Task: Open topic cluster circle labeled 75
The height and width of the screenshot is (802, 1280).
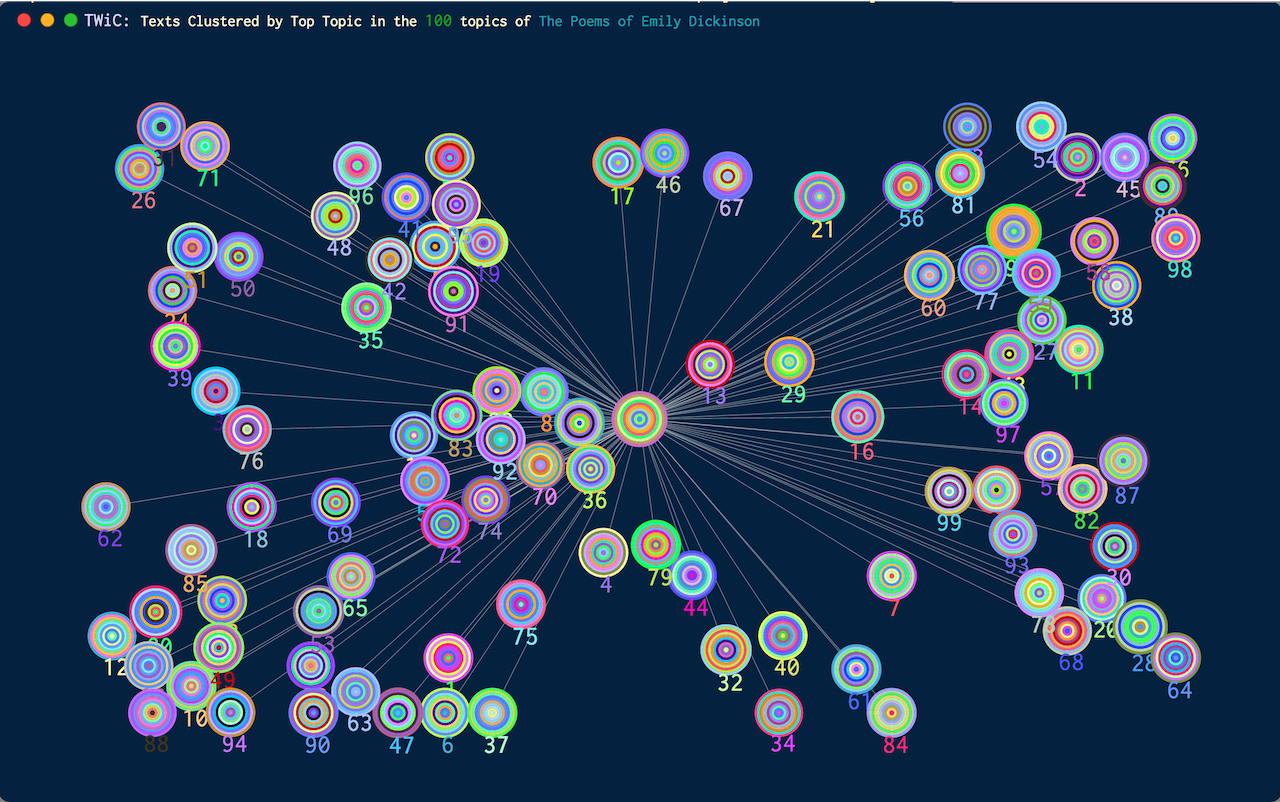Action: coord(521,604)
